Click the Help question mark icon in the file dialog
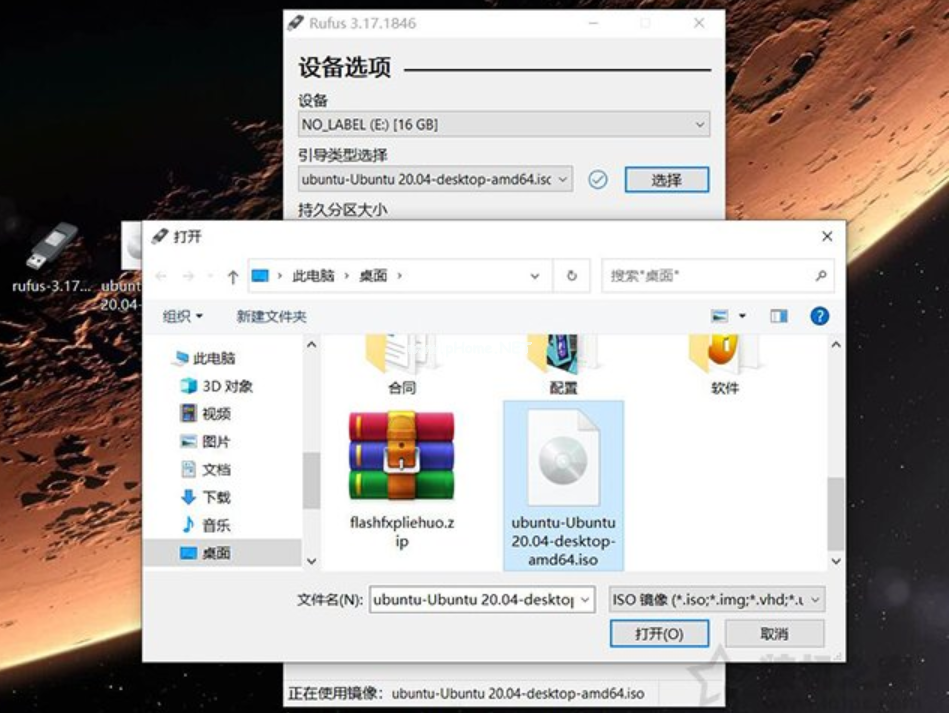The image size is (949, 713). point(818,315)
